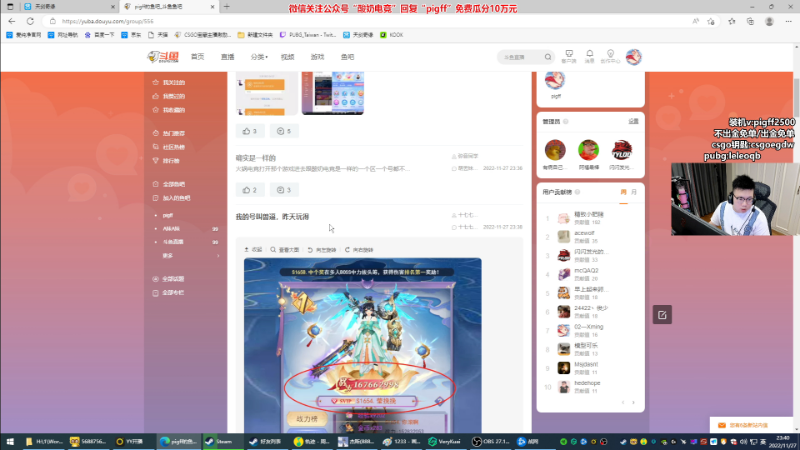Open user acewolf in ranking list
The width and height of the screenshot is (800, 450).
click(584, 233)
